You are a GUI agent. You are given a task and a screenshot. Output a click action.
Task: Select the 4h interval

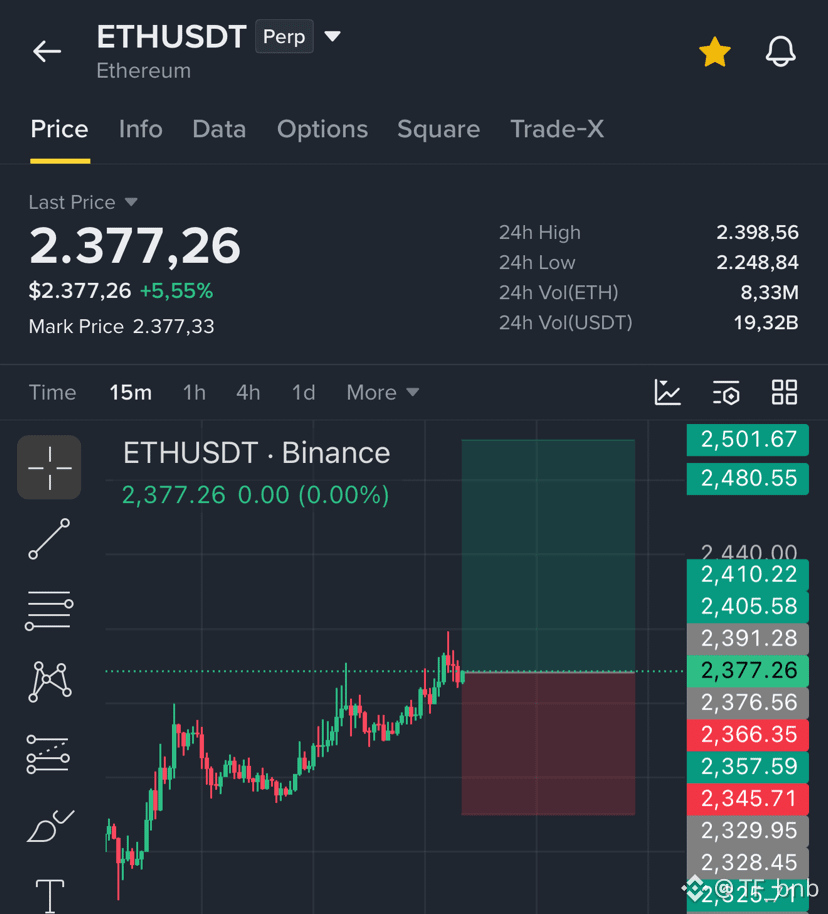point(248,392)
